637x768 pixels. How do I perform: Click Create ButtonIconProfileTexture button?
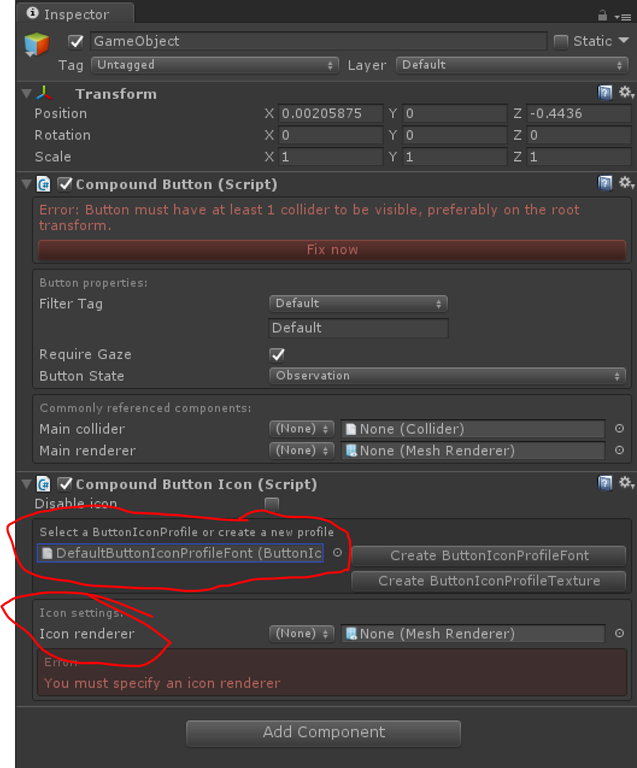point(489,581)
